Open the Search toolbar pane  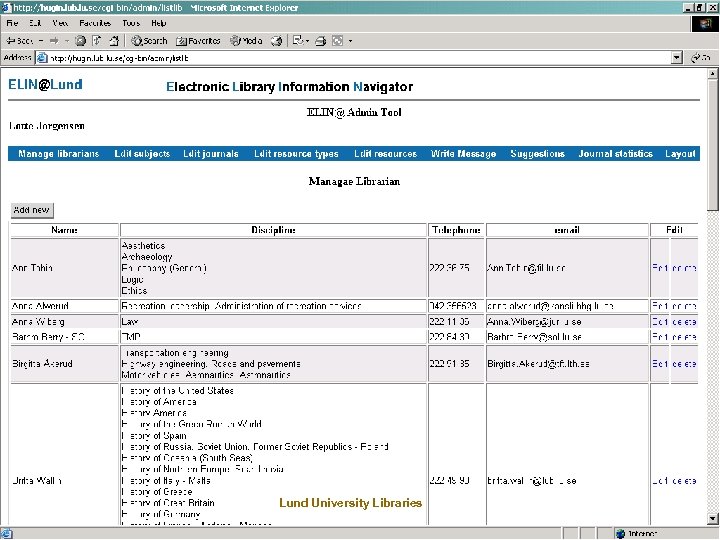[149, 41]
